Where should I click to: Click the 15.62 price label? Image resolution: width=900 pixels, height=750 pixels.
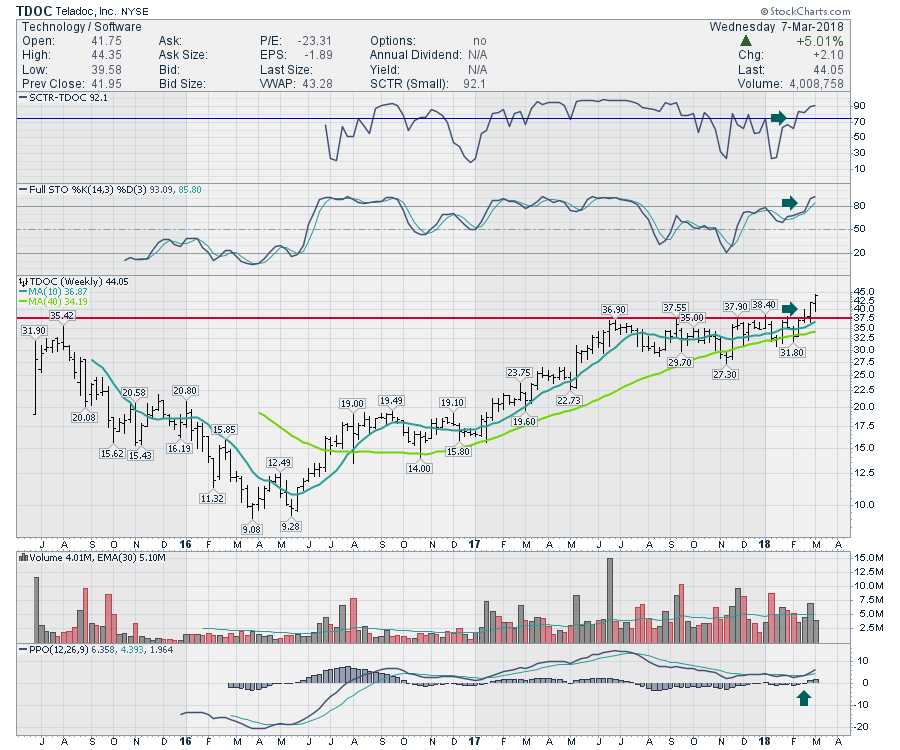112,453
